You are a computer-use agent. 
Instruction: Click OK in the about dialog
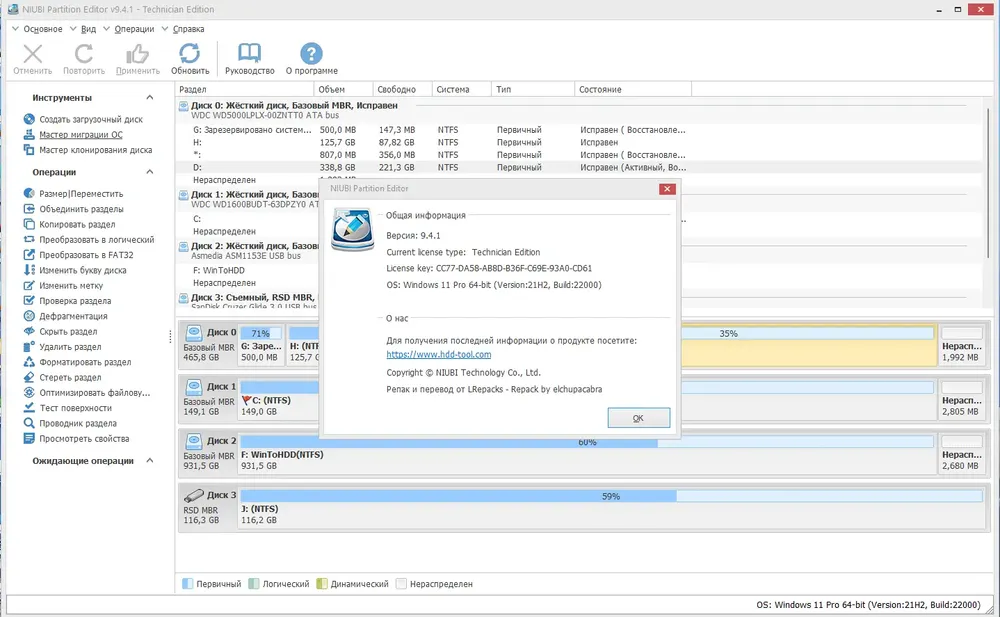pos(638,418)
